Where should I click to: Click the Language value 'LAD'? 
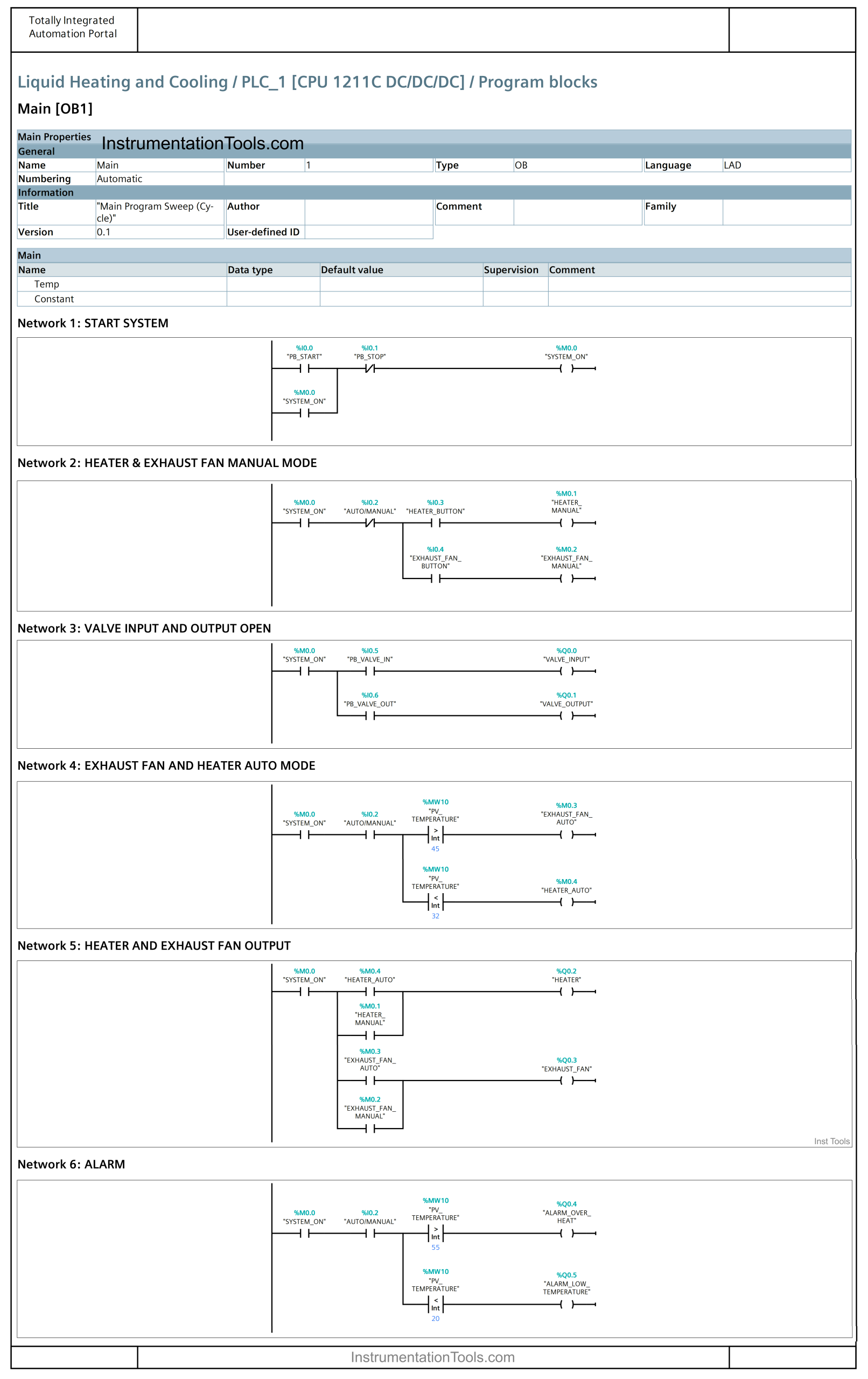[x=787, y=165]
